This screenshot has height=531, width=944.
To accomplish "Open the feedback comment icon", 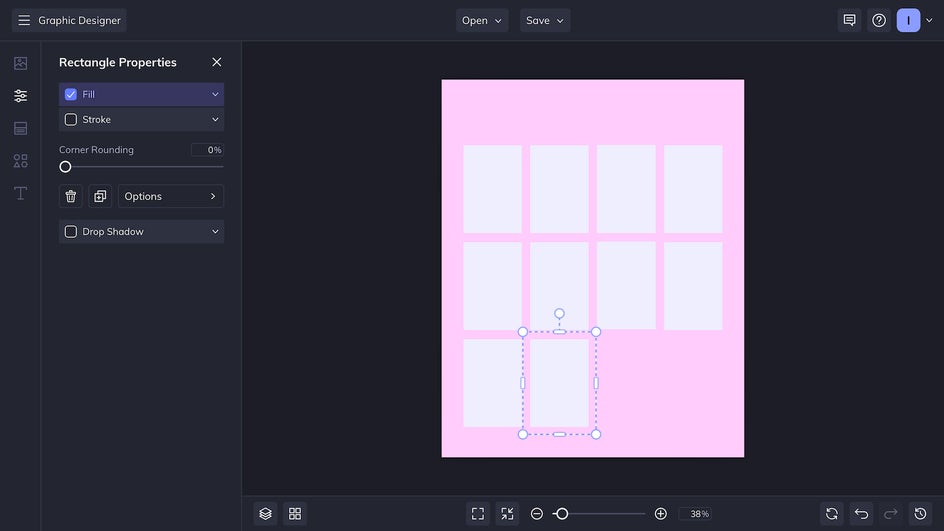I will click(849, 20).
